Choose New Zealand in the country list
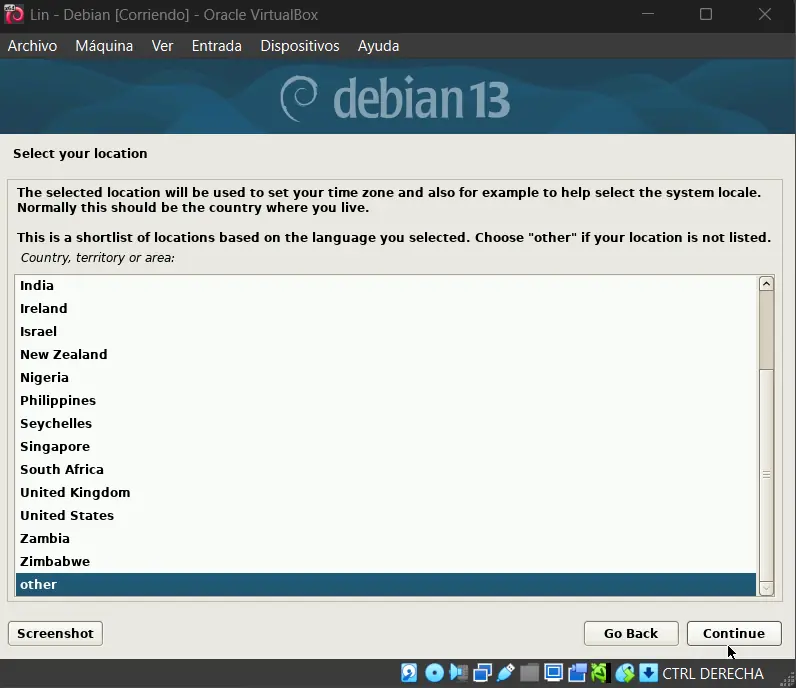 (63, 355)
